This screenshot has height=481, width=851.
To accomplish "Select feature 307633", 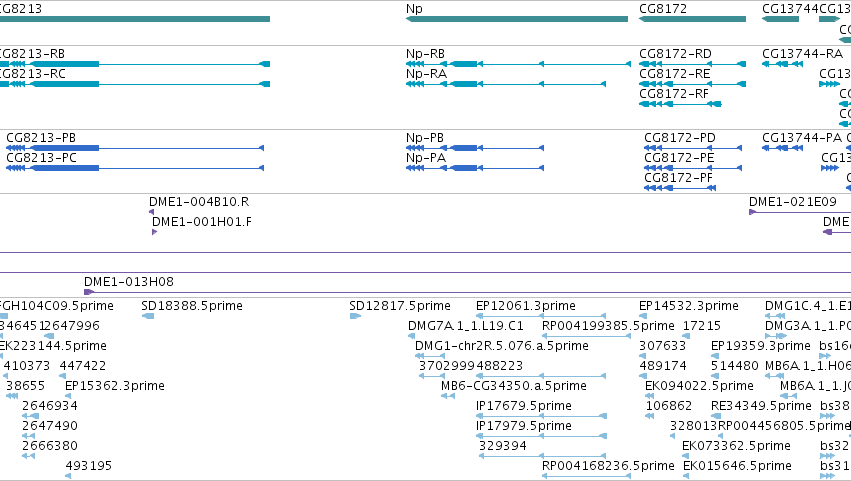I will [x=643, y=356].
